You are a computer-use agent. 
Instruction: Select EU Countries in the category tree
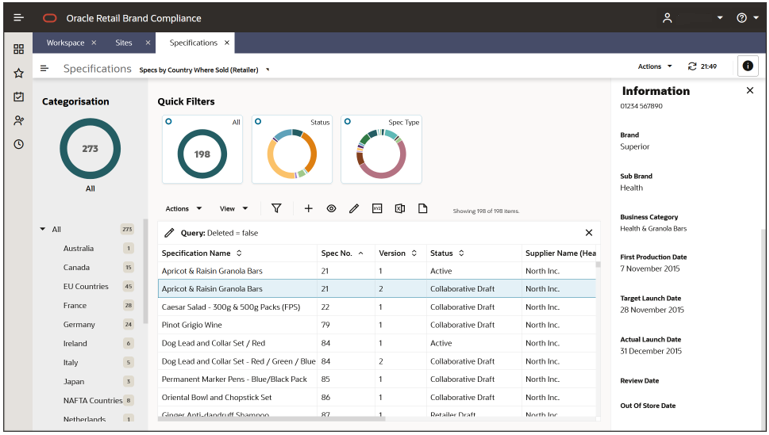click(x=86, y=286)
